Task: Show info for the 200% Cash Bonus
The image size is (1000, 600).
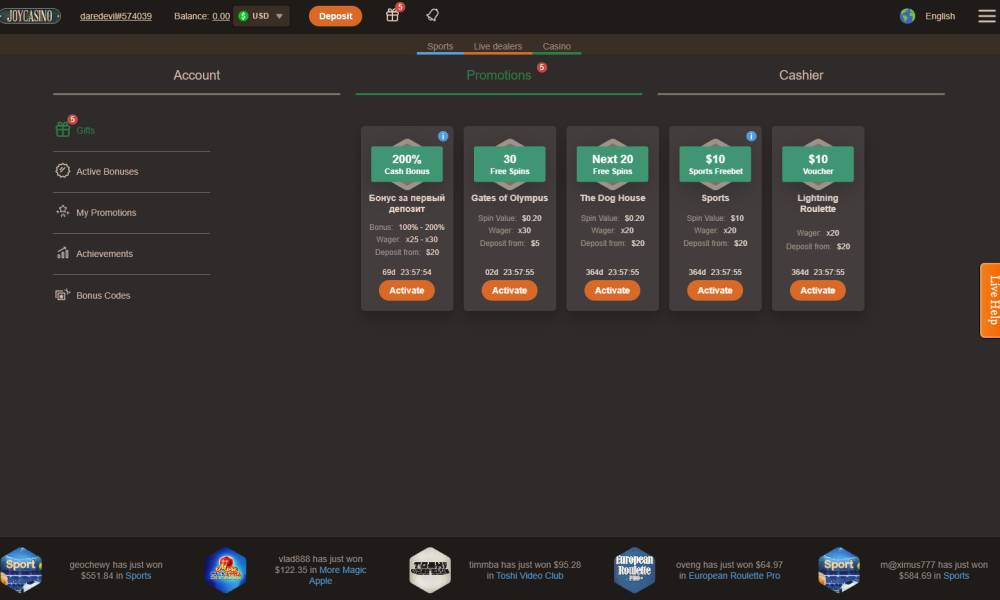Action: coord(443,136)
